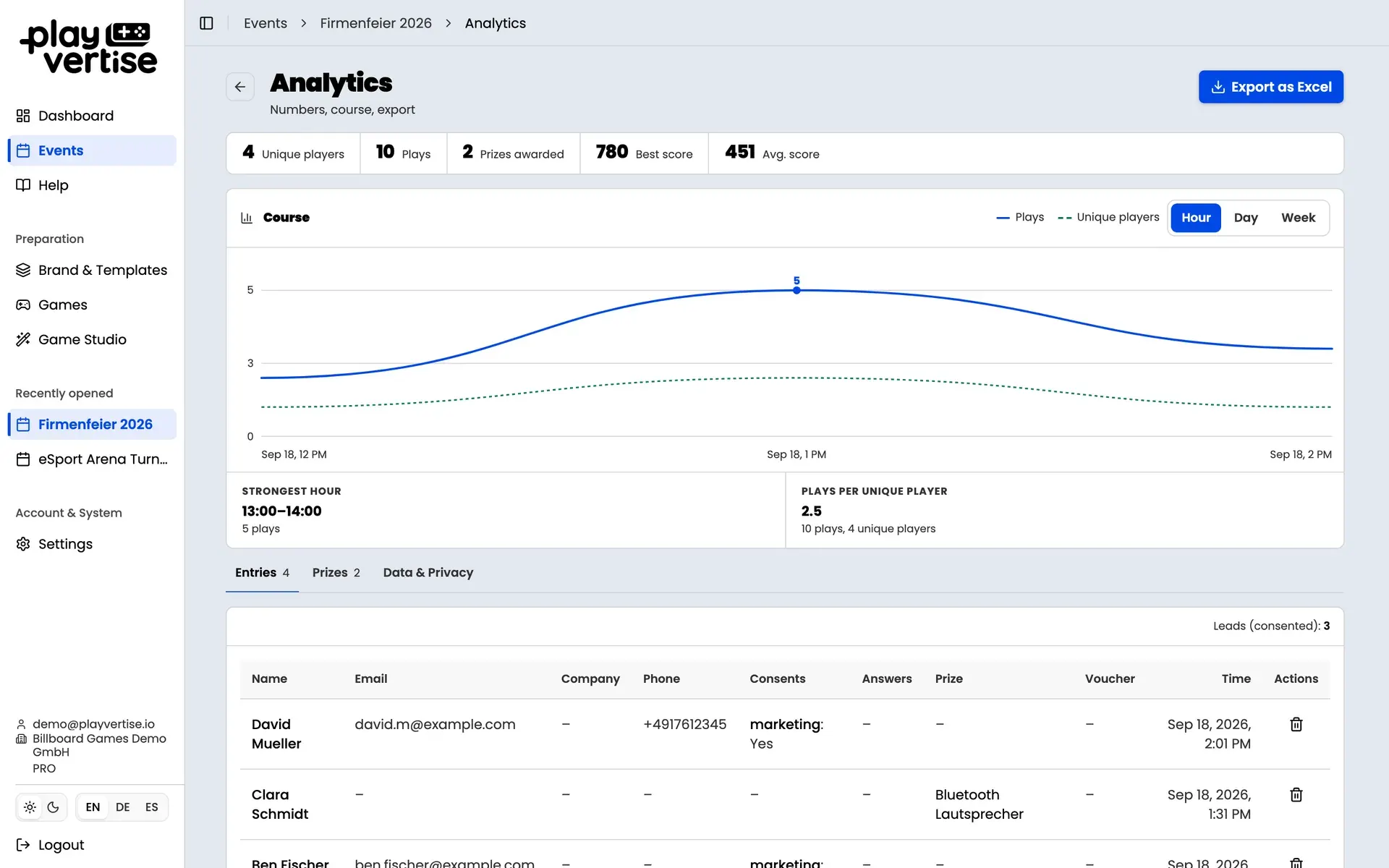Click the 780 Best score stat
This screenshot has width=1389, height=868.
644,153
